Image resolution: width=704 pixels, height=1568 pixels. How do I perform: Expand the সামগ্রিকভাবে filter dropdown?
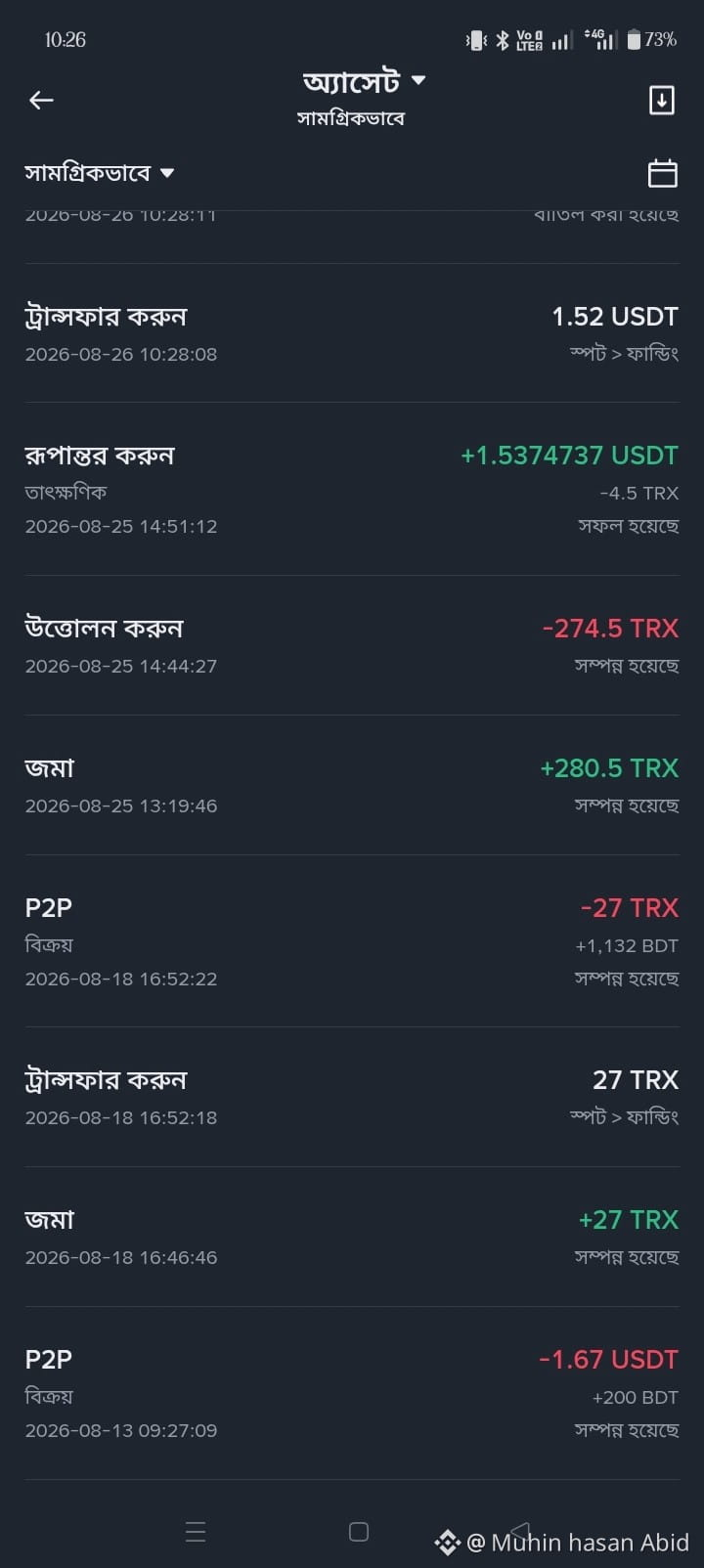100,173
